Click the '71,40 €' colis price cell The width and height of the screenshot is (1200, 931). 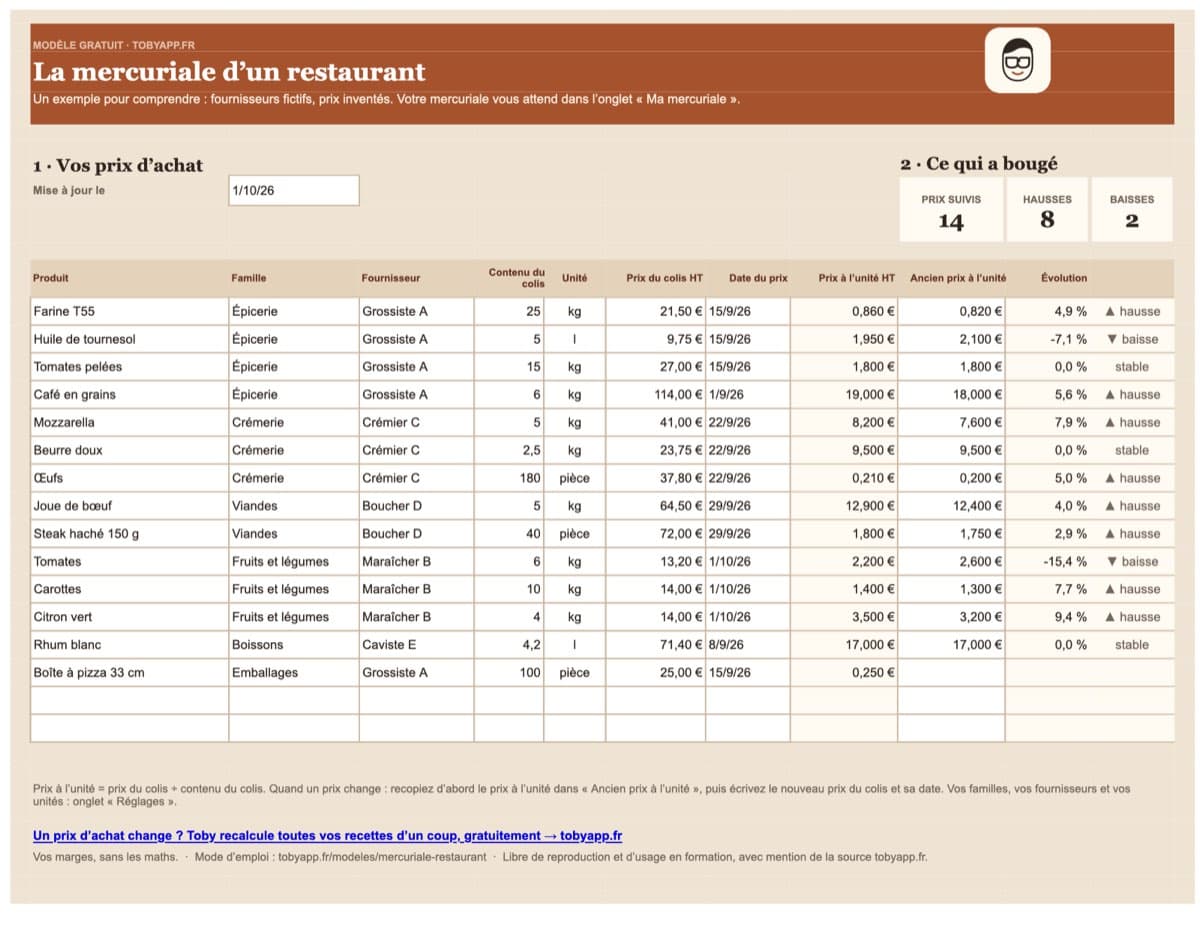pyautogui.click(x=656, y=645)
